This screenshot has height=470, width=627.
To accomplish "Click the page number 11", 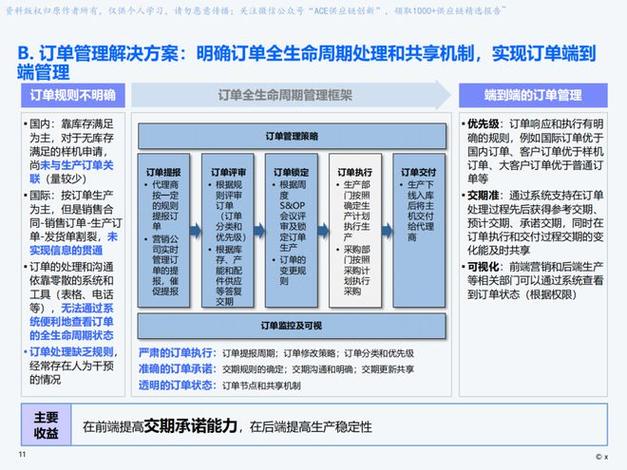I will 22,454.
